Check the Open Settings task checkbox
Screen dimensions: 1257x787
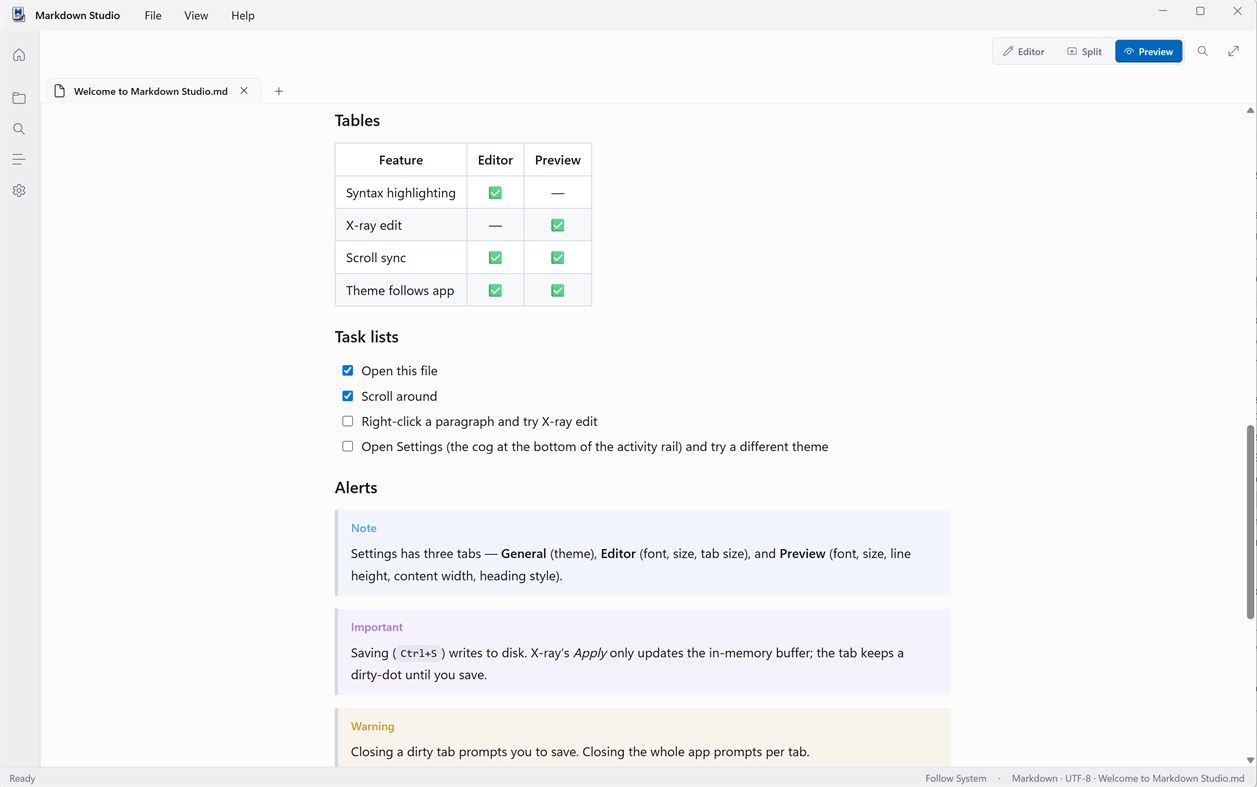(x=348, y=446)
